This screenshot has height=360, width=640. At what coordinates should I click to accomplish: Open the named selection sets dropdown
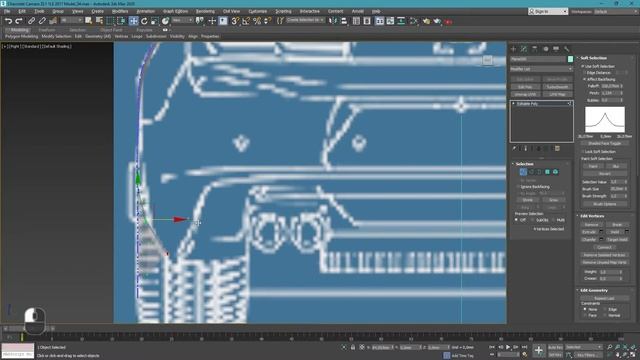pos(305,20)
